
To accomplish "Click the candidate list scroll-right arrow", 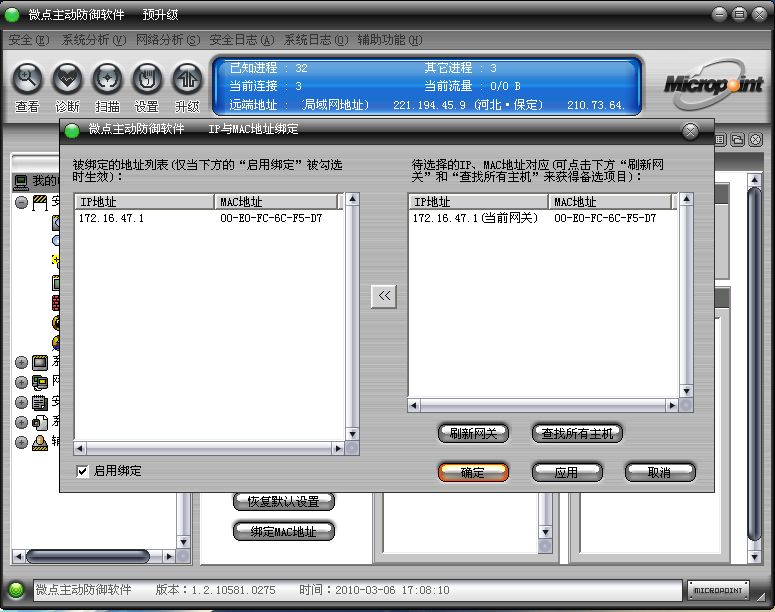I will pos(672,406).
